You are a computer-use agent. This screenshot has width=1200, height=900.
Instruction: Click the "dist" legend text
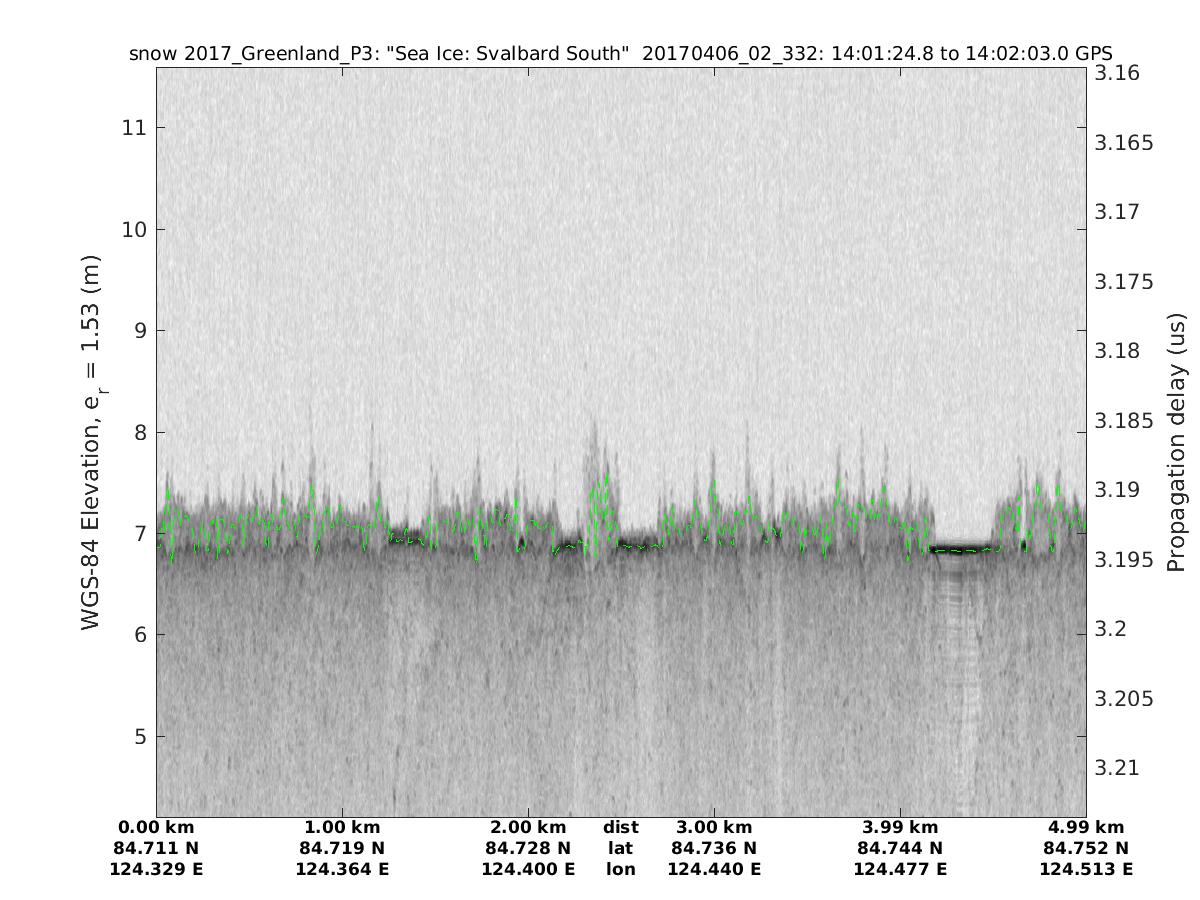[x=620, y=827]
